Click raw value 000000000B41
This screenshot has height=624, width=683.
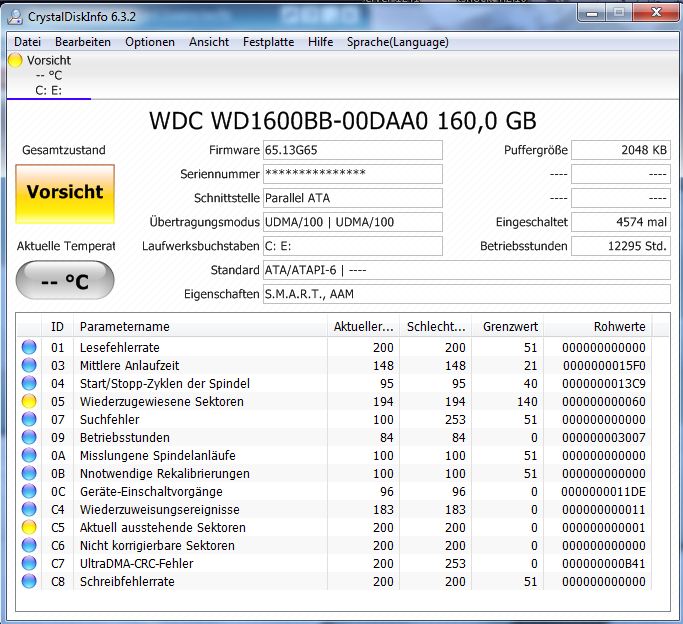tap(604, 563)
